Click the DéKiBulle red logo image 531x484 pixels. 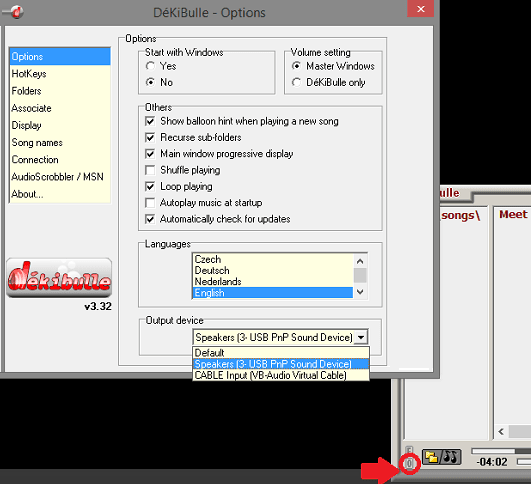(59, 278)
